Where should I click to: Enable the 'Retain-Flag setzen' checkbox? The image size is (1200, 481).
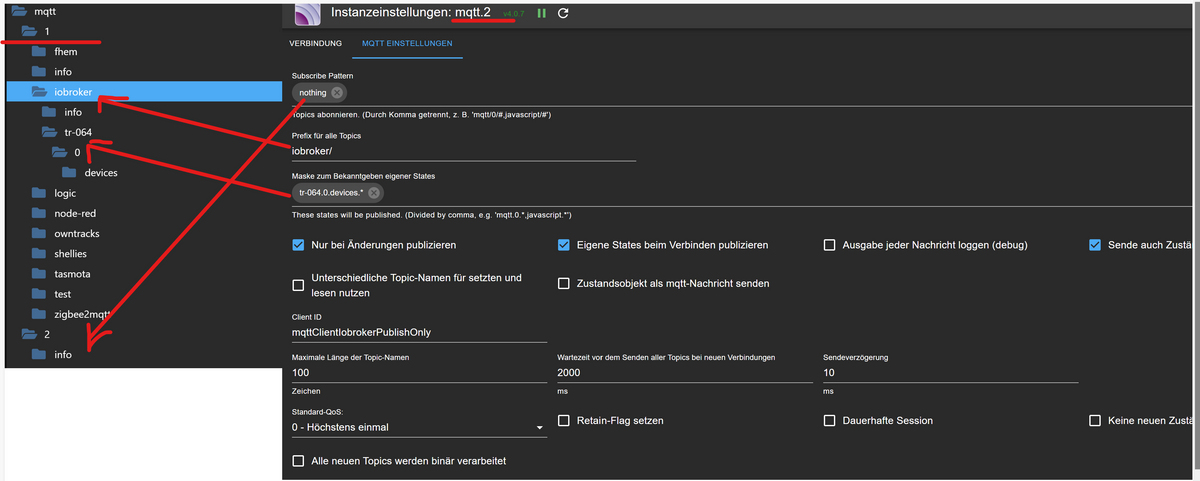(564, 421)
